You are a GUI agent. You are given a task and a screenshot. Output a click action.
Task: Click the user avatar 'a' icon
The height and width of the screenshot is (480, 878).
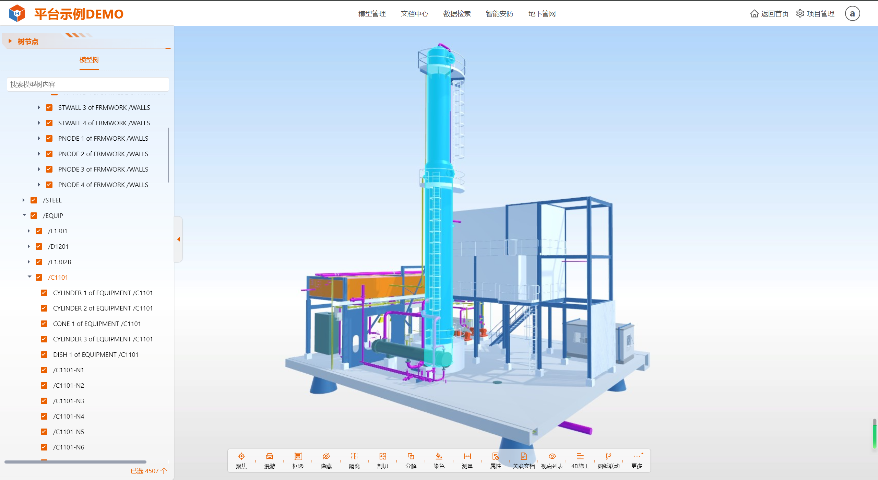click(x=852, y=14)
